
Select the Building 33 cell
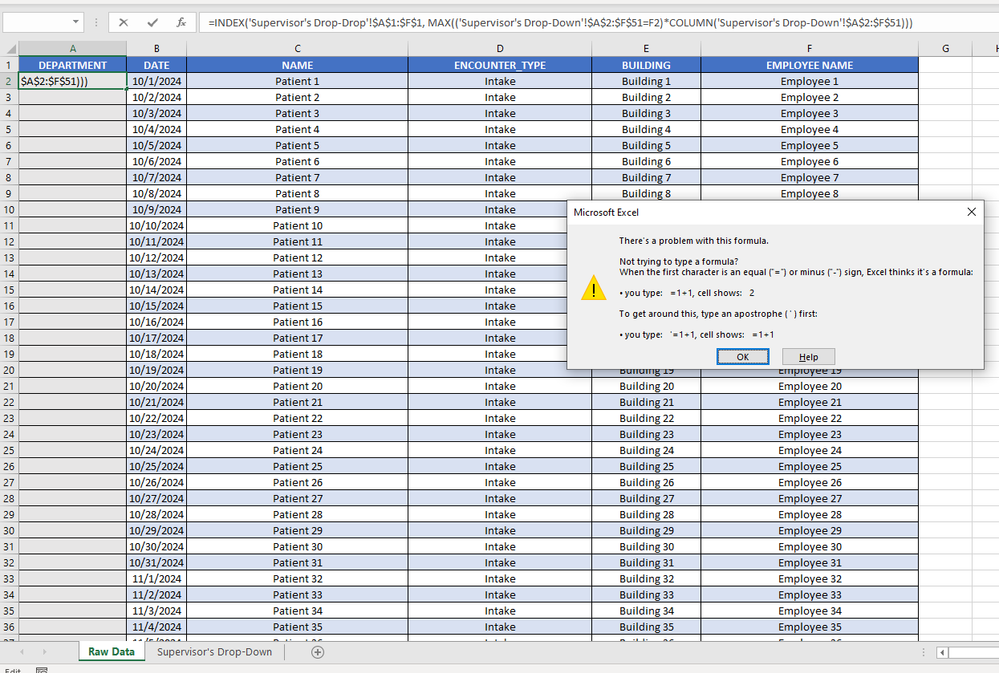tap(646, 595)
